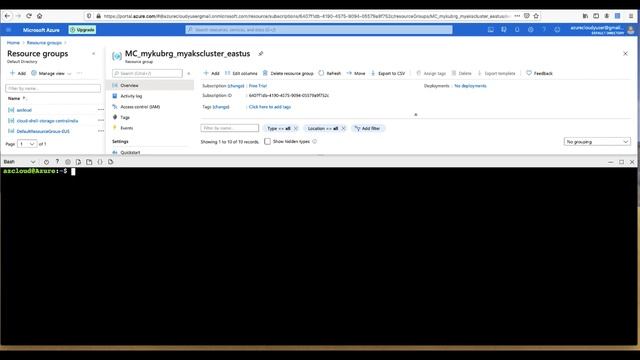The image size is (640, 360).
Task: Open DefaultResourceGroup-EUS resource group
Action: (43, 131)
